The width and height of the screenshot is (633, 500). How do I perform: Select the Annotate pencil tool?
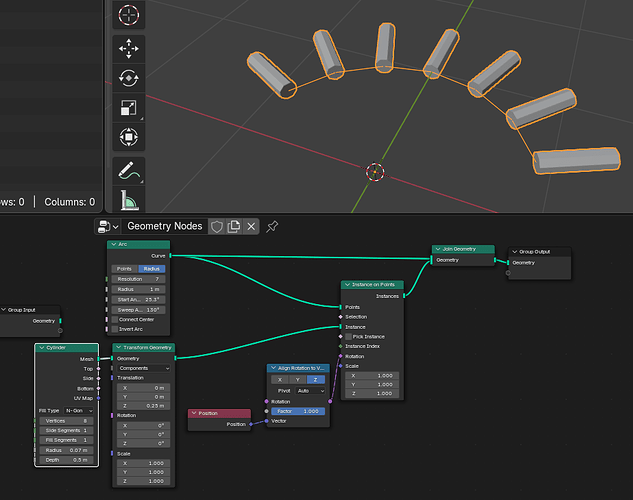pyautogui.click(x=128, y=171)
